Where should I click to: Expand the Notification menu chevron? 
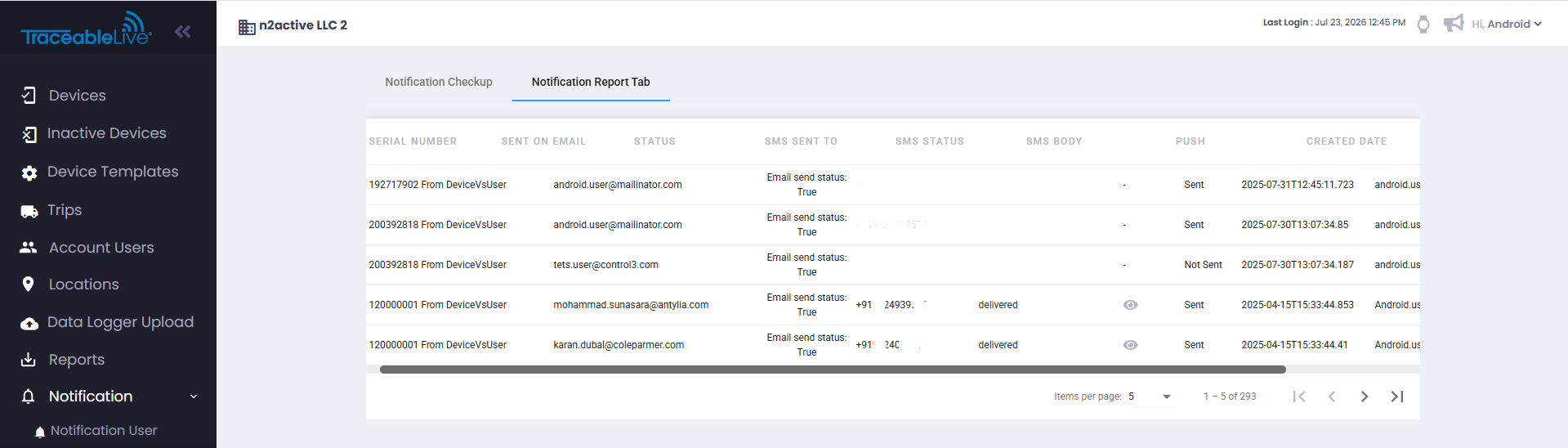194,396
